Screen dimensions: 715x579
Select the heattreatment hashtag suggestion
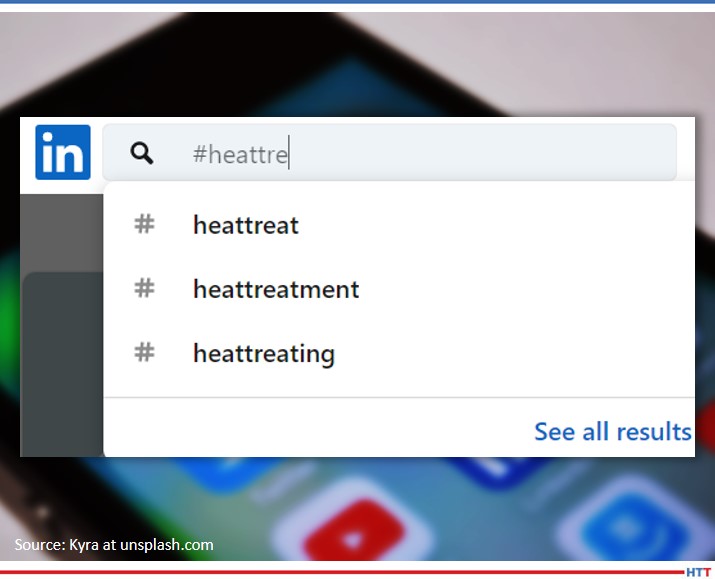tap(276, 290)
